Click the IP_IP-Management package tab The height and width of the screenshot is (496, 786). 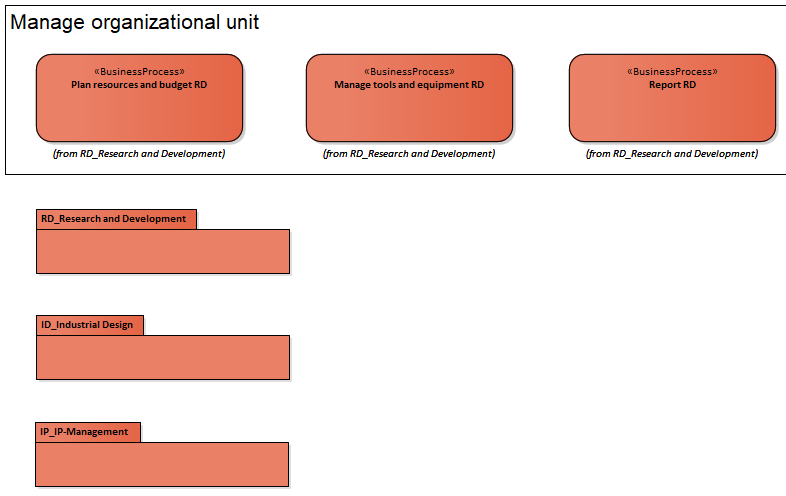click(x=86, y=432)
